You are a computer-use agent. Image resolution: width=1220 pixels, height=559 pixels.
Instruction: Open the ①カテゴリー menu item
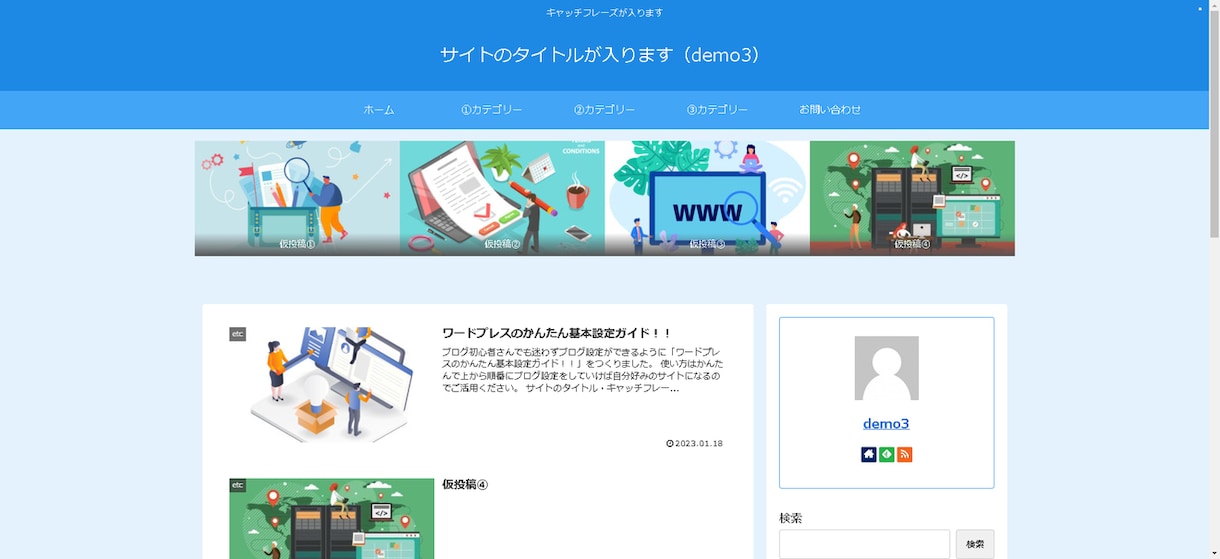pos(492,110)
